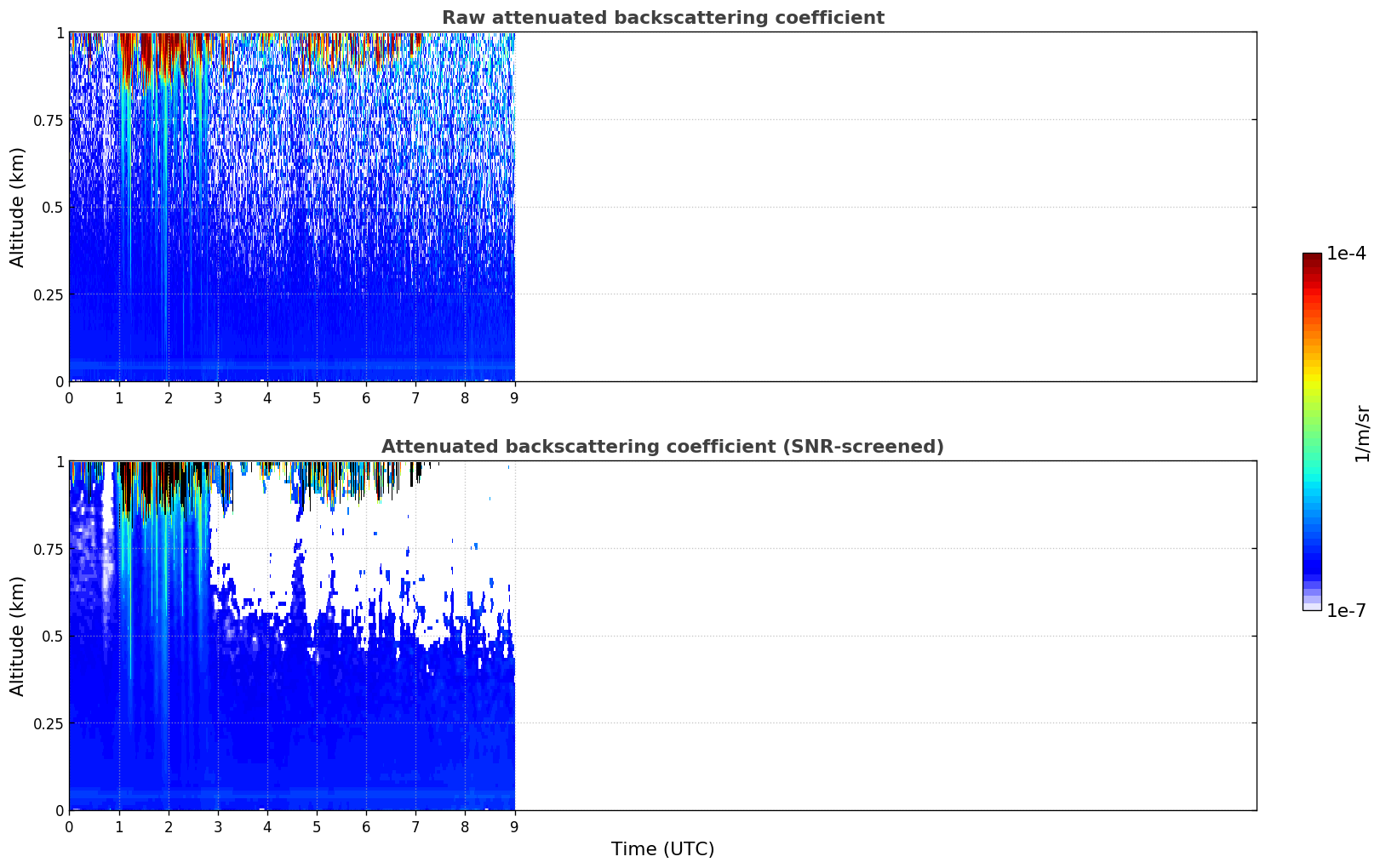Click time tick '9' under the SNR-screened plot
The width and height of the screenshot is (1380, 868).
514,826
